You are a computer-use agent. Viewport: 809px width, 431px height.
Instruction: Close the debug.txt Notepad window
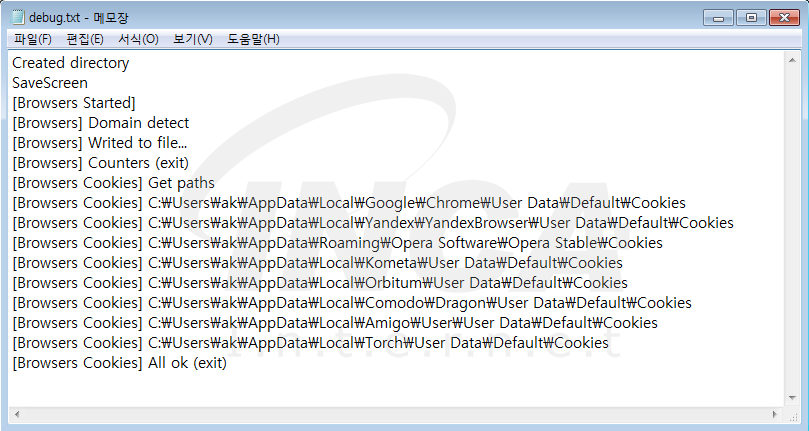click(x=784, y=18)
